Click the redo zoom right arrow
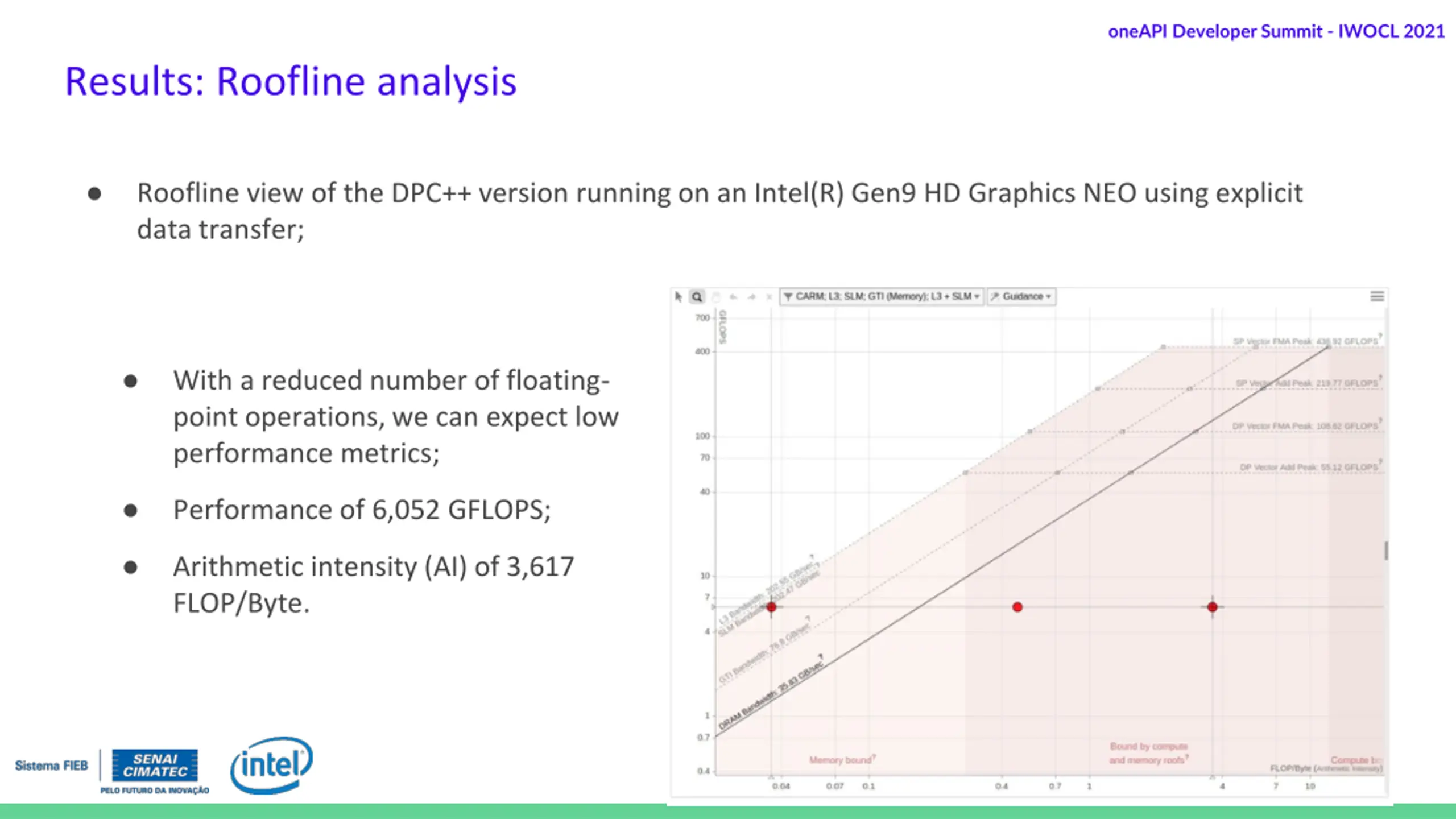1456x819 pixels. 752,297
